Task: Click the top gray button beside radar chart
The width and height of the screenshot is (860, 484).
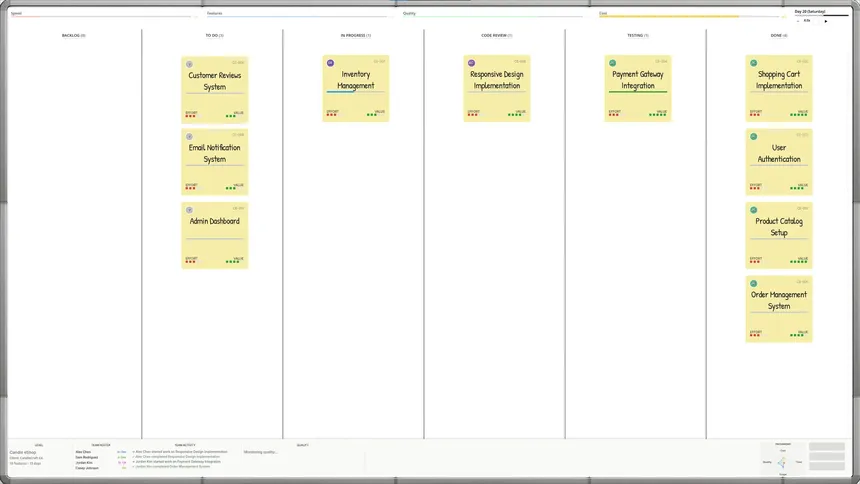Action: tap(827, 447)
